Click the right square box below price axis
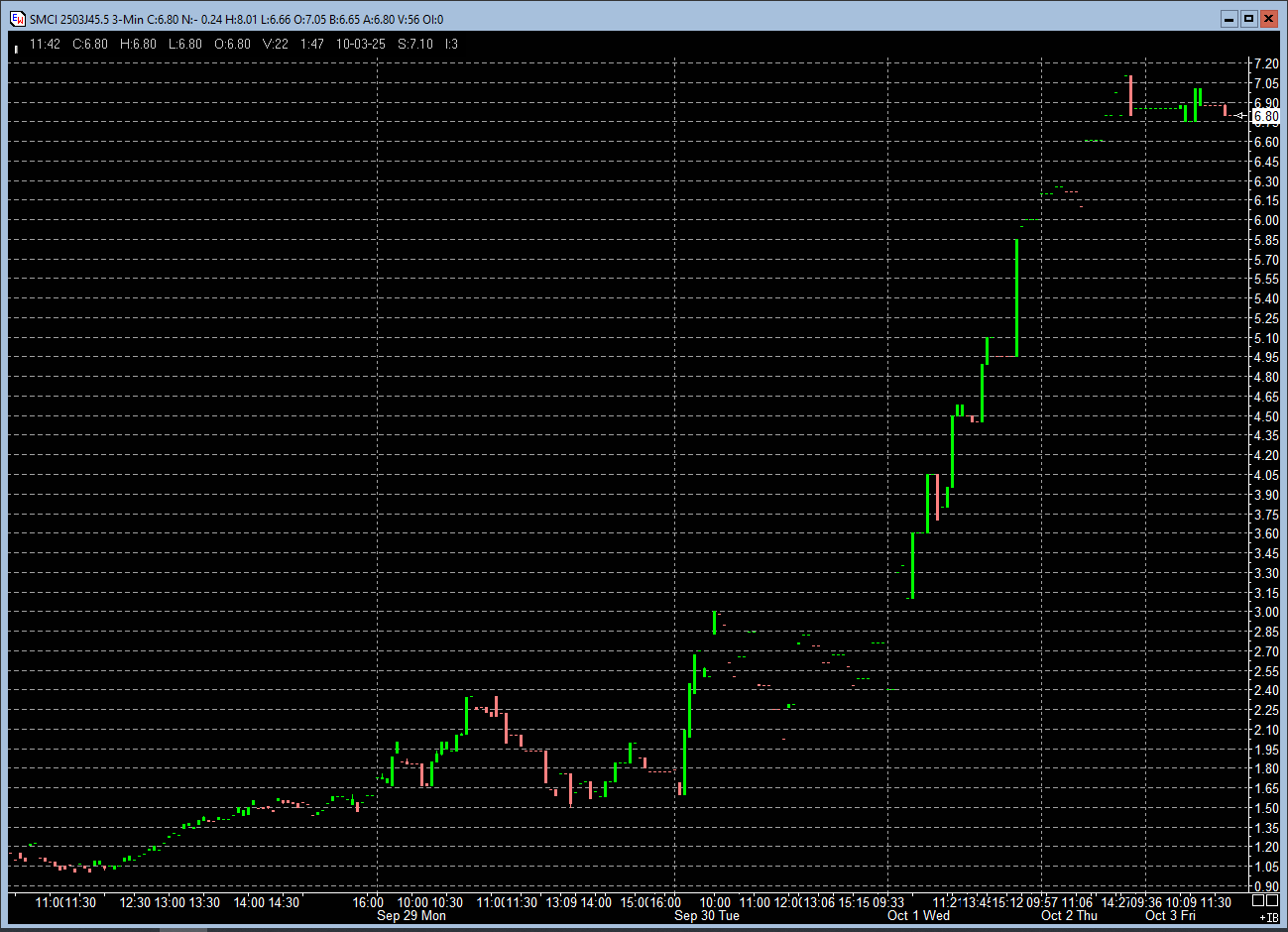Viewport: 1288px width, 932px height. [1272, 901]
